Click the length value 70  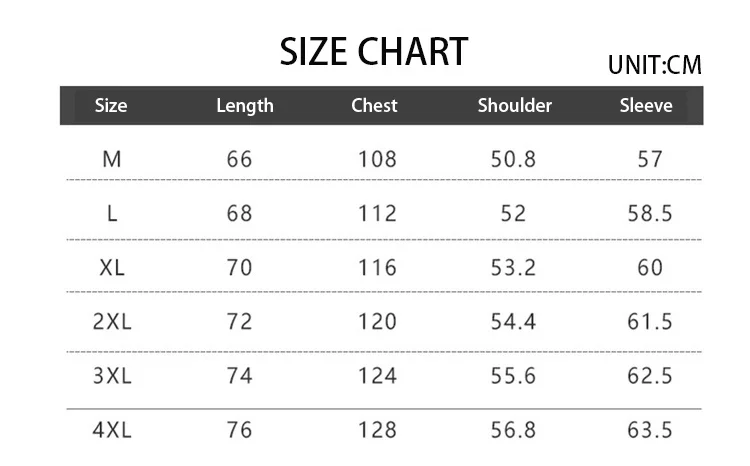(240, 267)
